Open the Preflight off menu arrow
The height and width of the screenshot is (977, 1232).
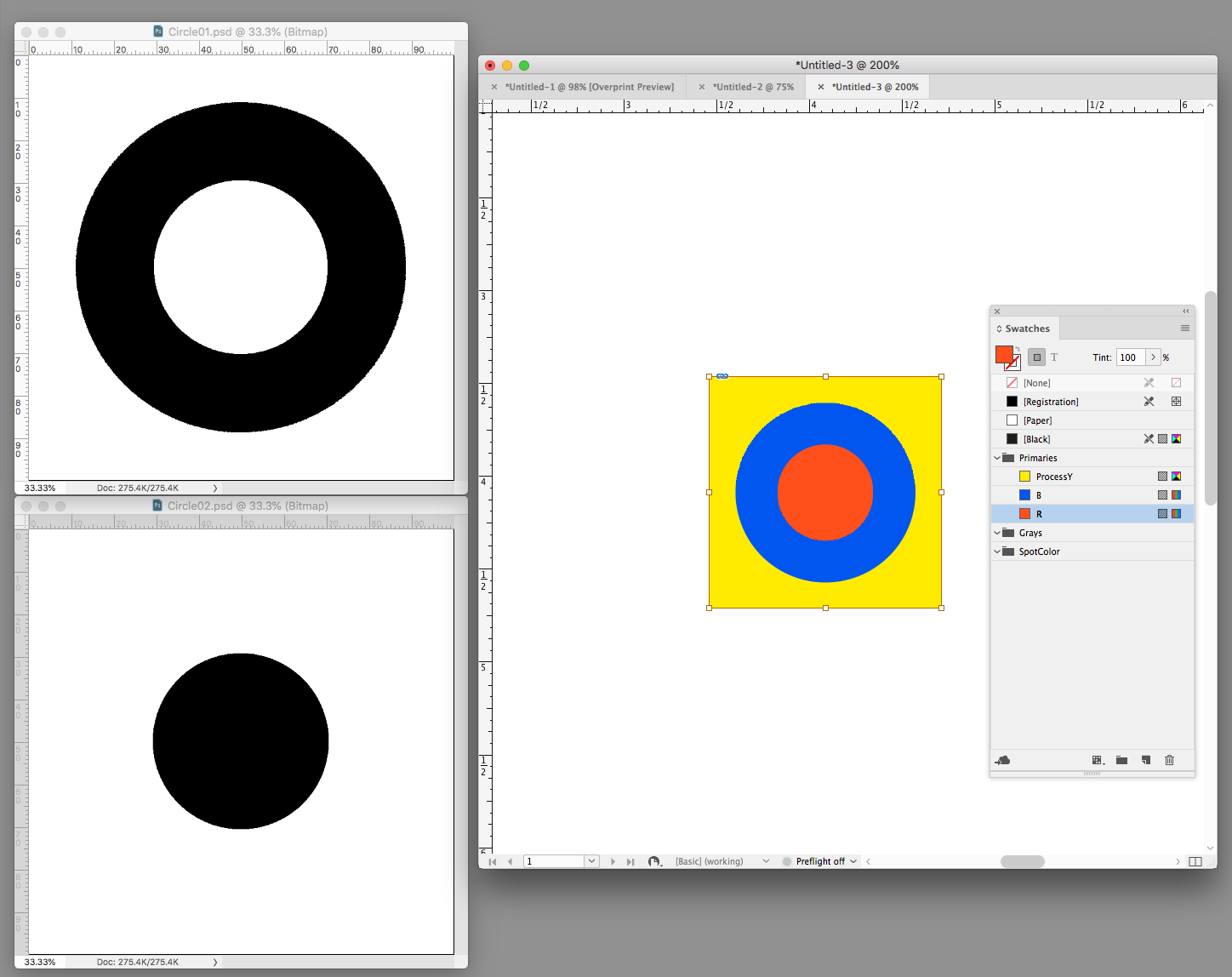pyautogui.click(x=853, y=861)
